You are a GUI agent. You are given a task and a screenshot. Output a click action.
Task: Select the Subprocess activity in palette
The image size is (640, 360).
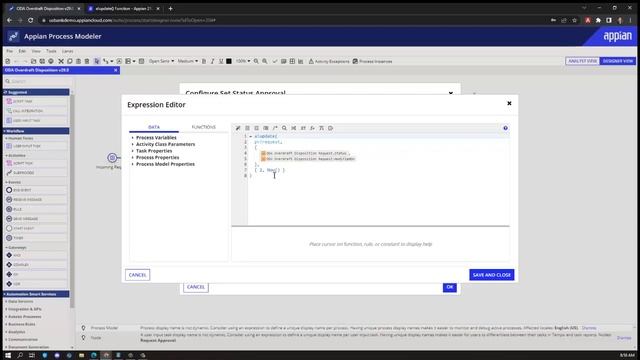[36, 173]
